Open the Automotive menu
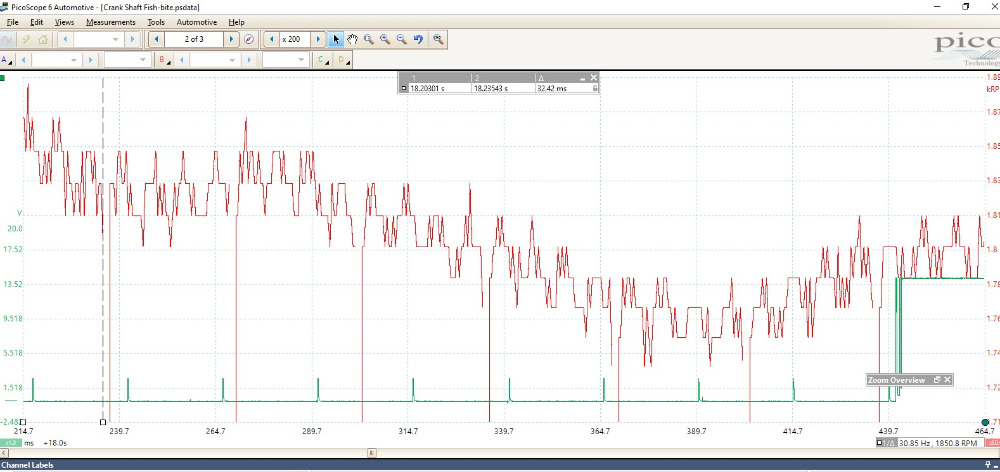 196,21
